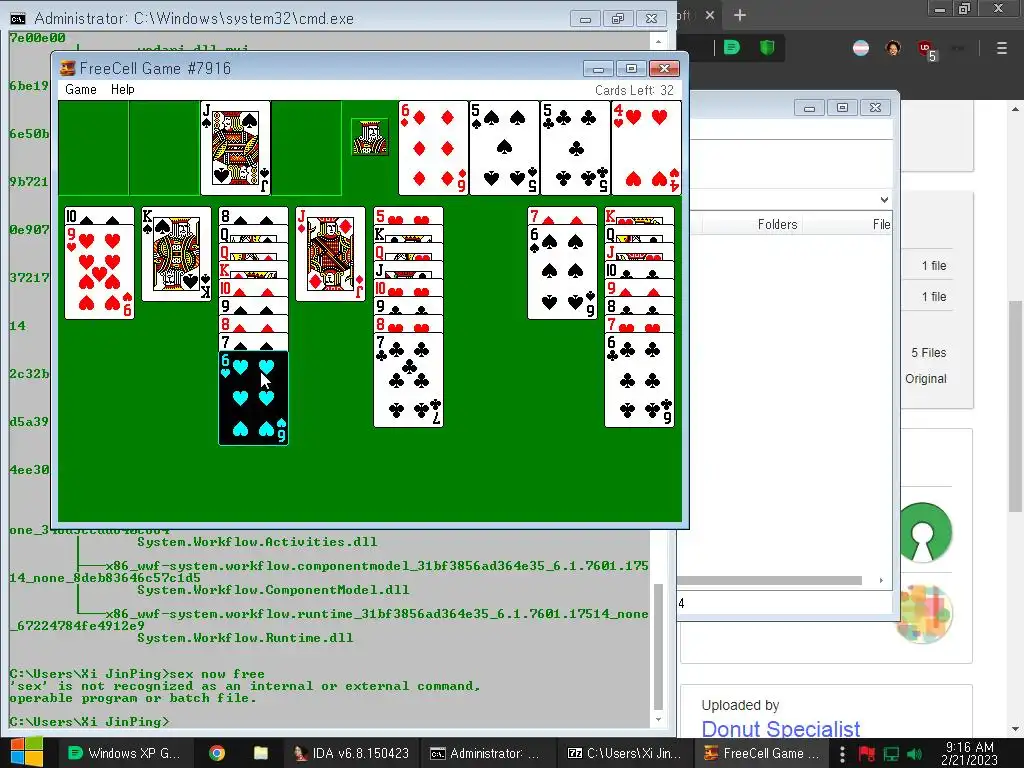Click the 4 of hearts home cell
Viewport: 1024px width, 768px height.
point(647,148)
